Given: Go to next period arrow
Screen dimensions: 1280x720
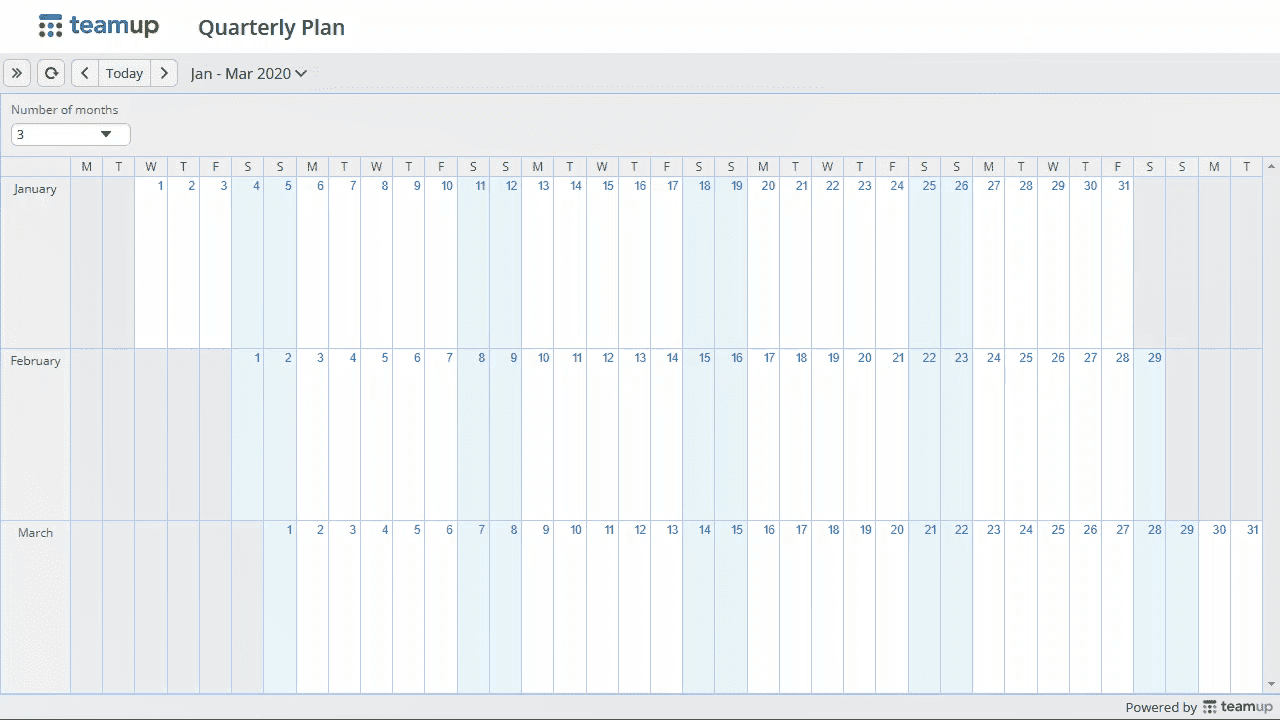Looking at the screenshot, I should pos(164,73).
